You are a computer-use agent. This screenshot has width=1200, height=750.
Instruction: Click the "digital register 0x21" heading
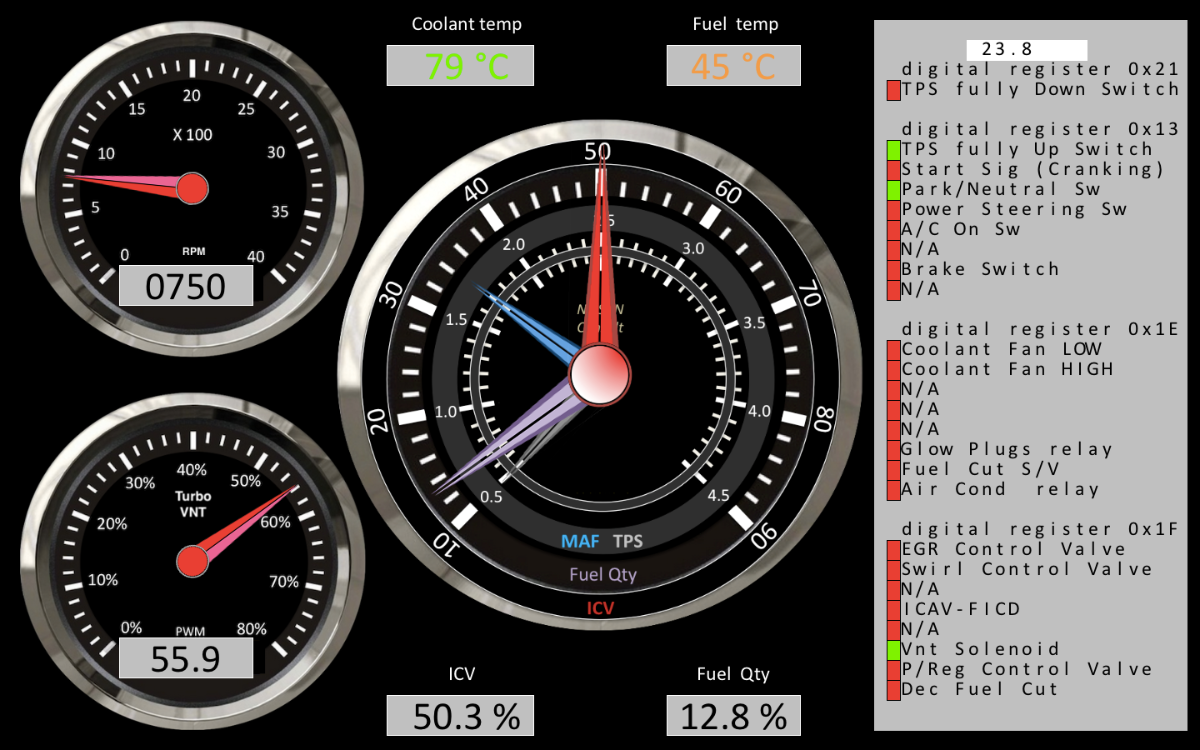1040,69
